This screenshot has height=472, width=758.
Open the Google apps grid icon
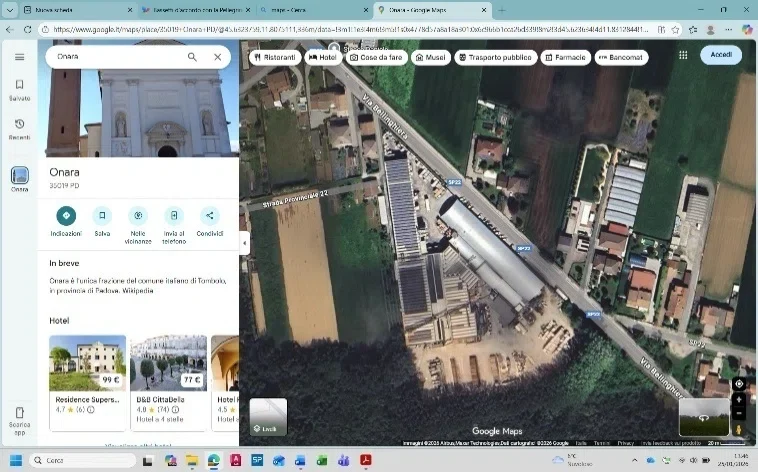coord(683,55)
